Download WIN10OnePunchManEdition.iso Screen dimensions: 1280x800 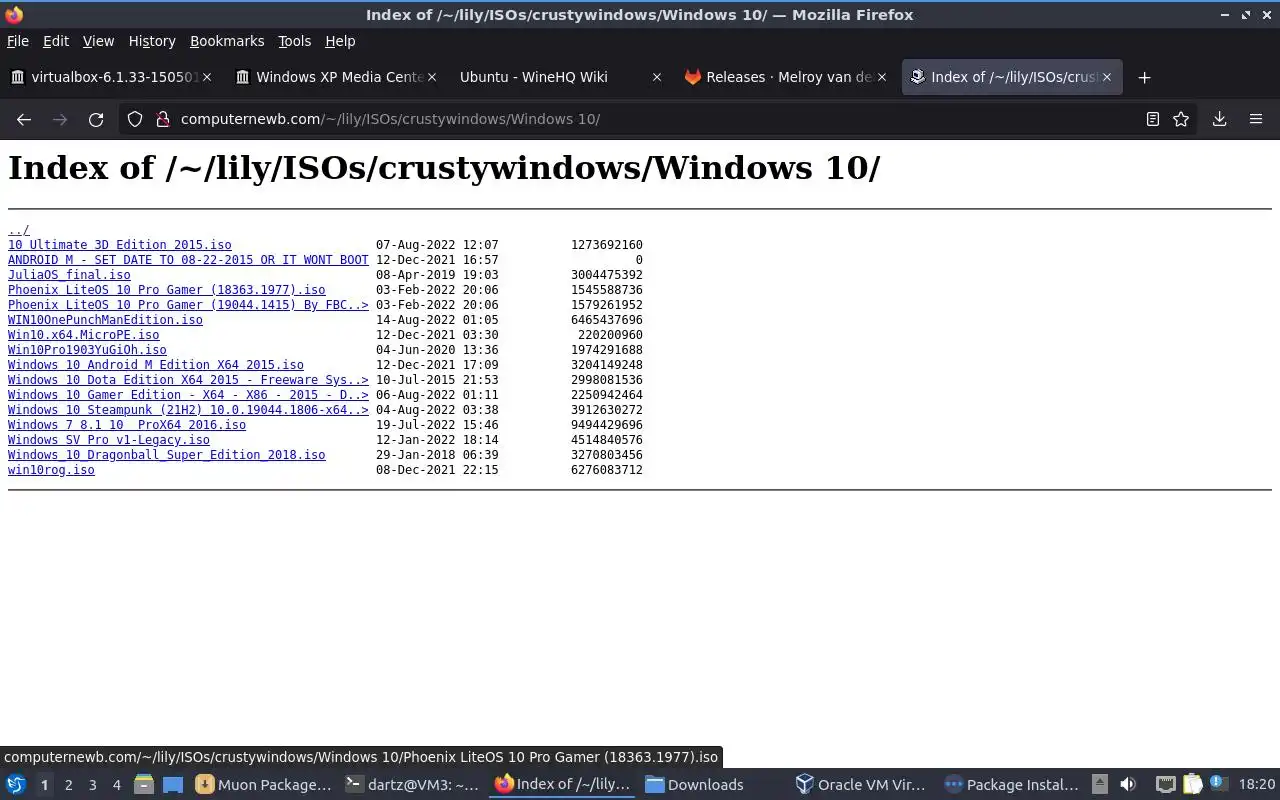pos(105,320)
